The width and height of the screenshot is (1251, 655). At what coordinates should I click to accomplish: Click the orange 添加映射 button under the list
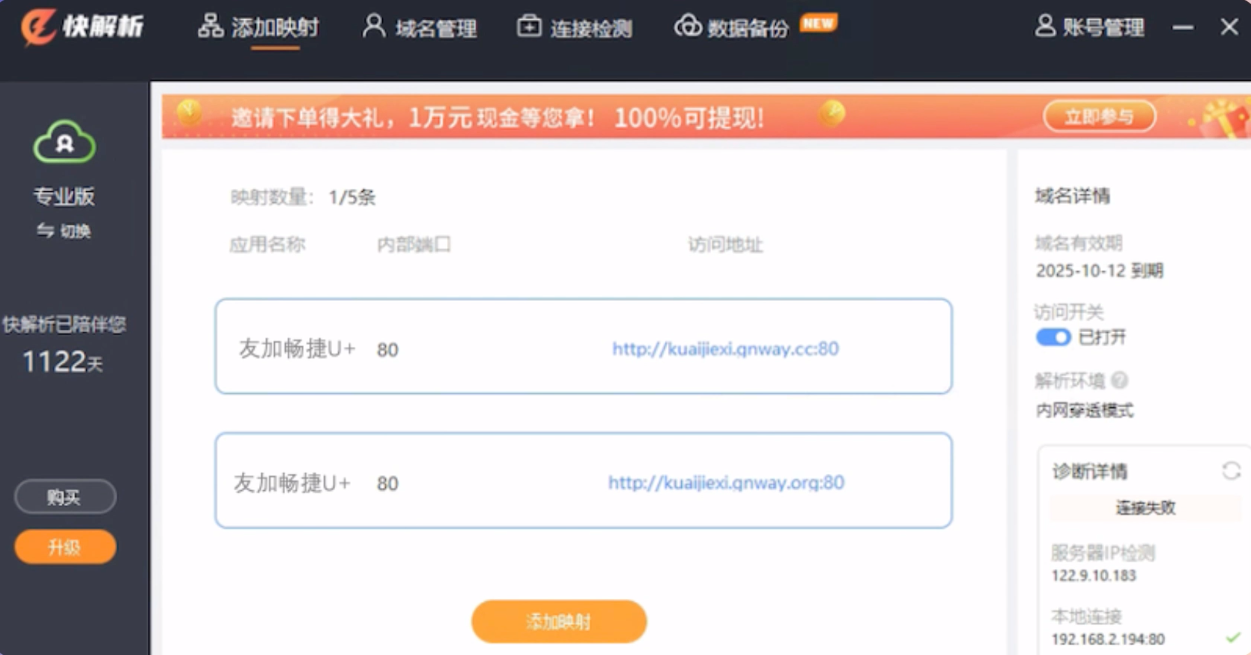(x=559, y=622)
